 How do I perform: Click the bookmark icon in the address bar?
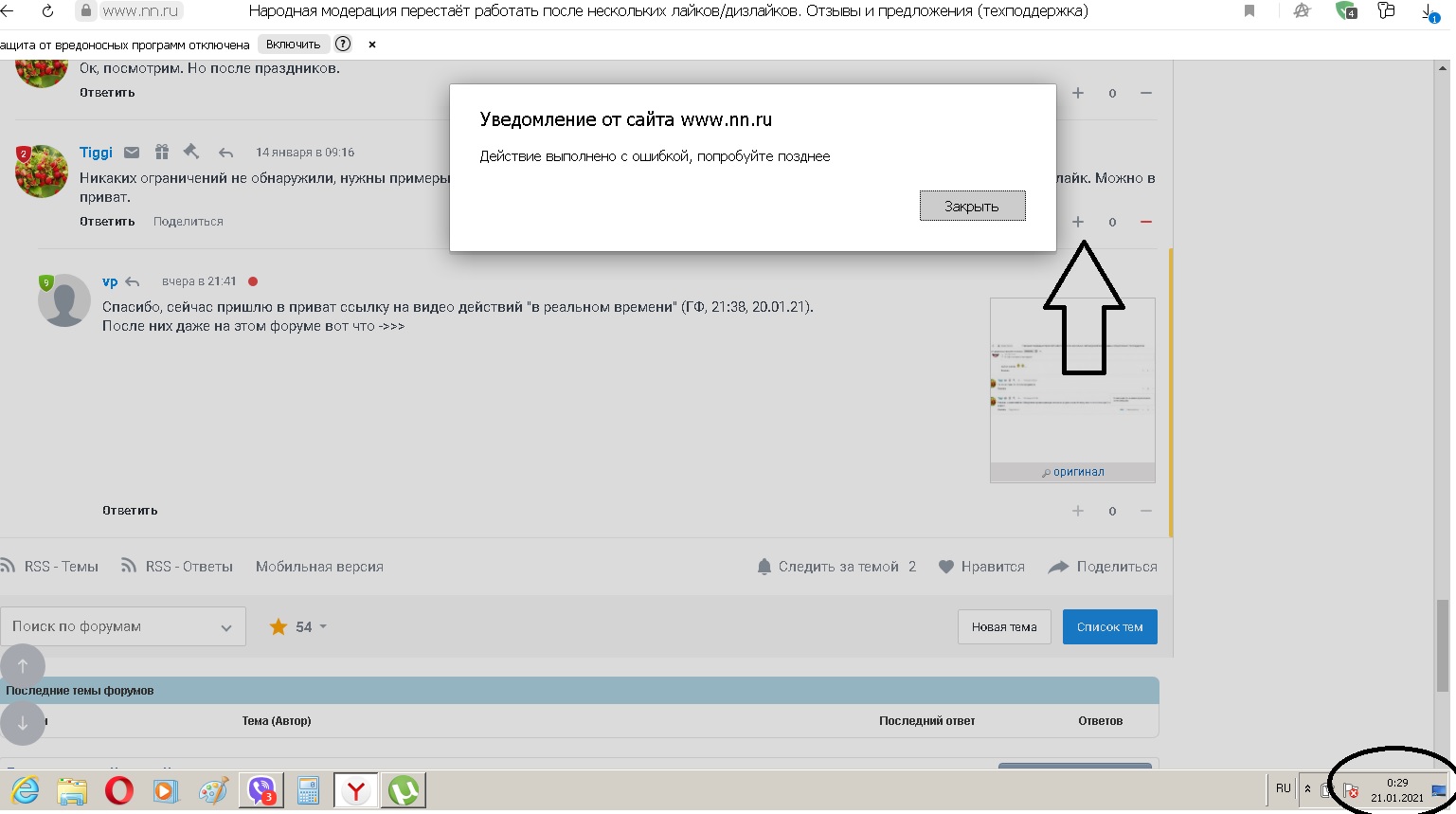[x=1249, y=11]
